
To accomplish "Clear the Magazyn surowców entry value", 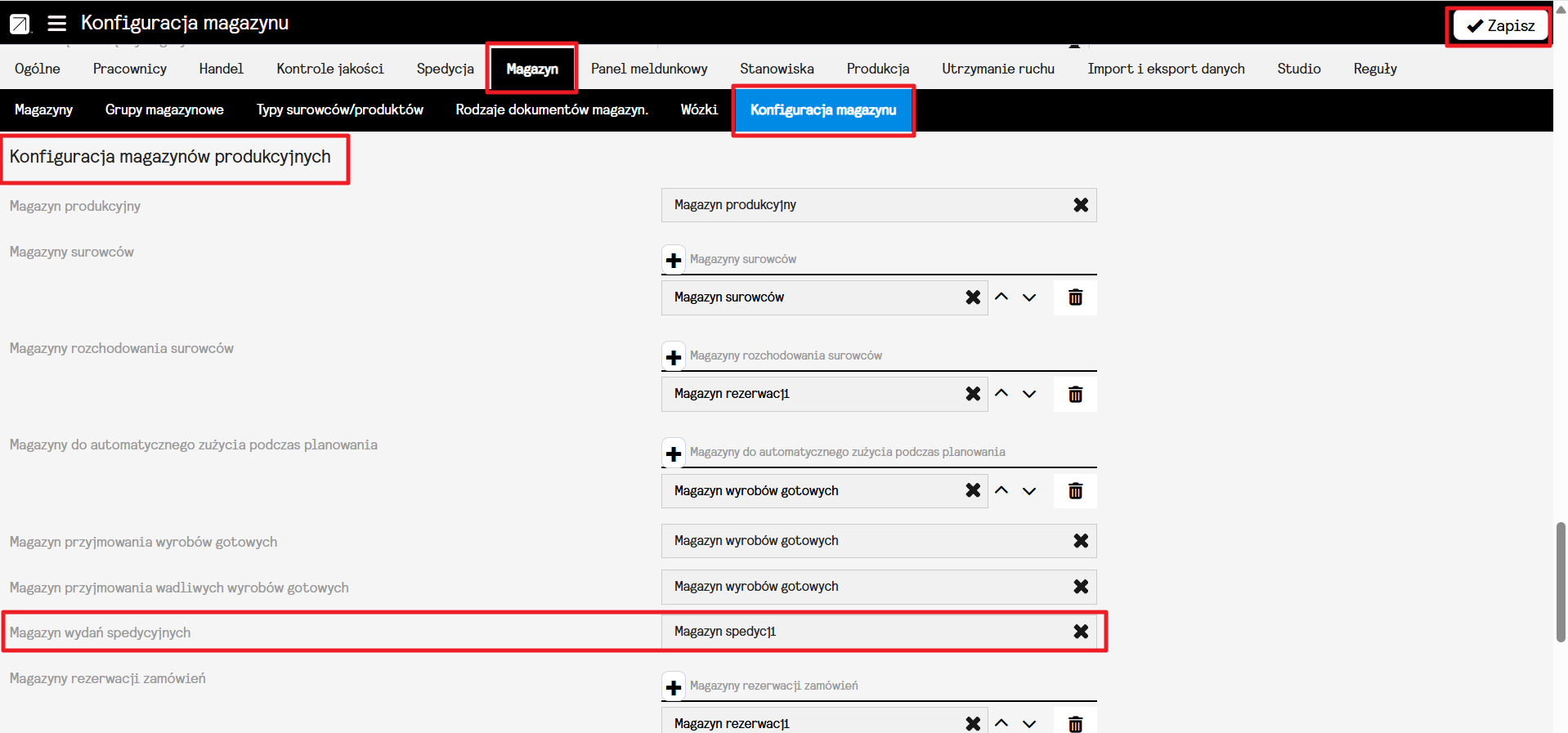I will 973,297.
